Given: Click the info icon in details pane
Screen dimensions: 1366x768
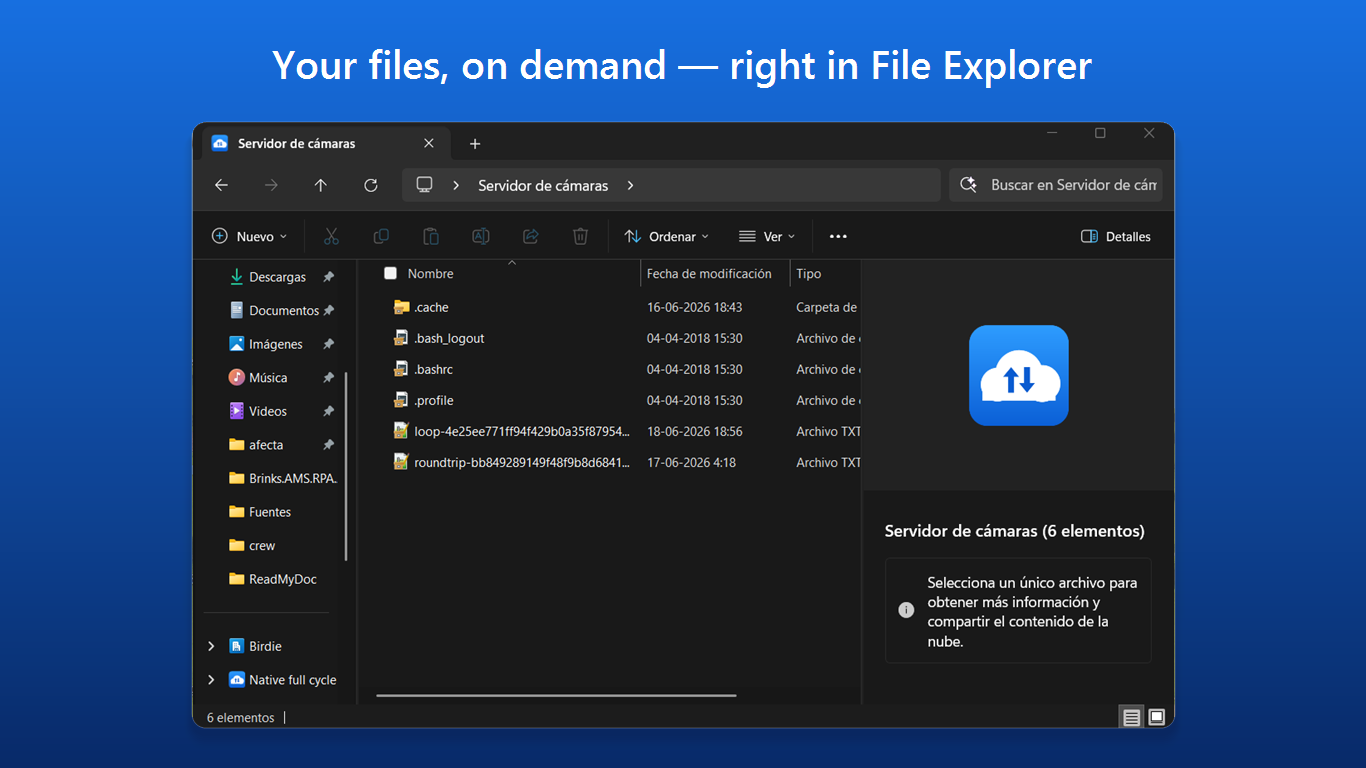Looking at the screenshot, I should [906, 610].
